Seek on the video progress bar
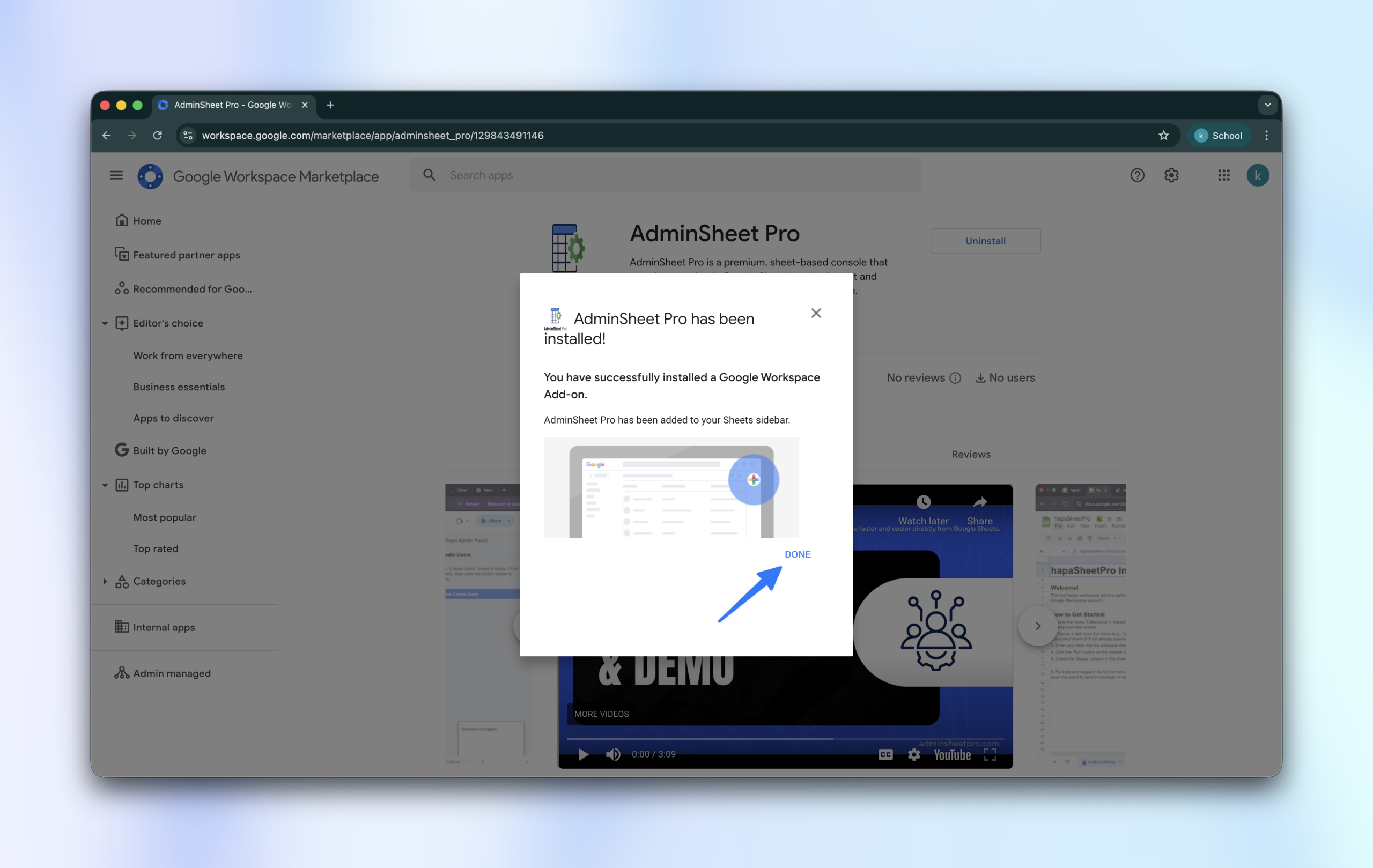Viewport: 1373px width, 868px height. point(785,739)
